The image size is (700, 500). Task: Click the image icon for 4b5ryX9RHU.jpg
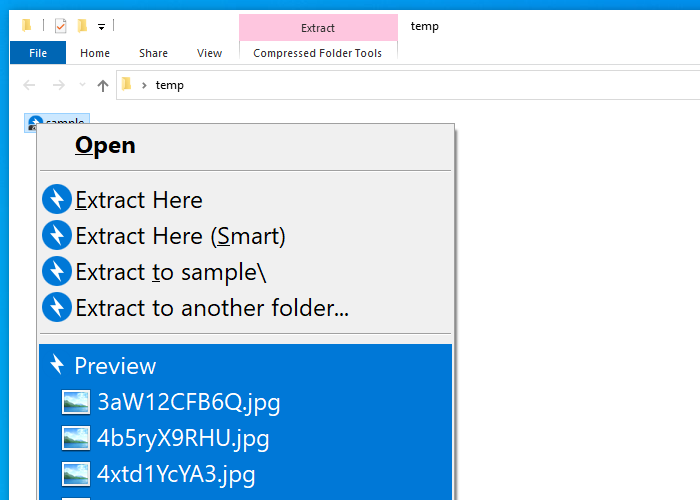[x=76, y=438]
